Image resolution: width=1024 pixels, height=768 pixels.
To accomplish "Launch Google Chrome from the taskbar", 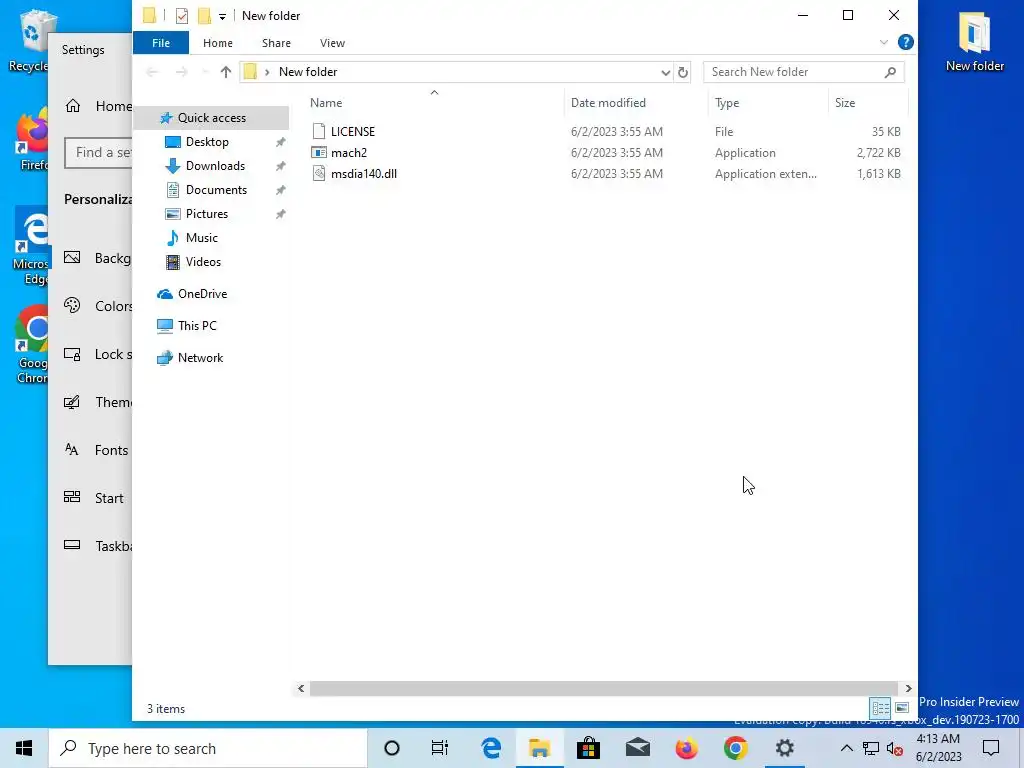I will (735, 748).
